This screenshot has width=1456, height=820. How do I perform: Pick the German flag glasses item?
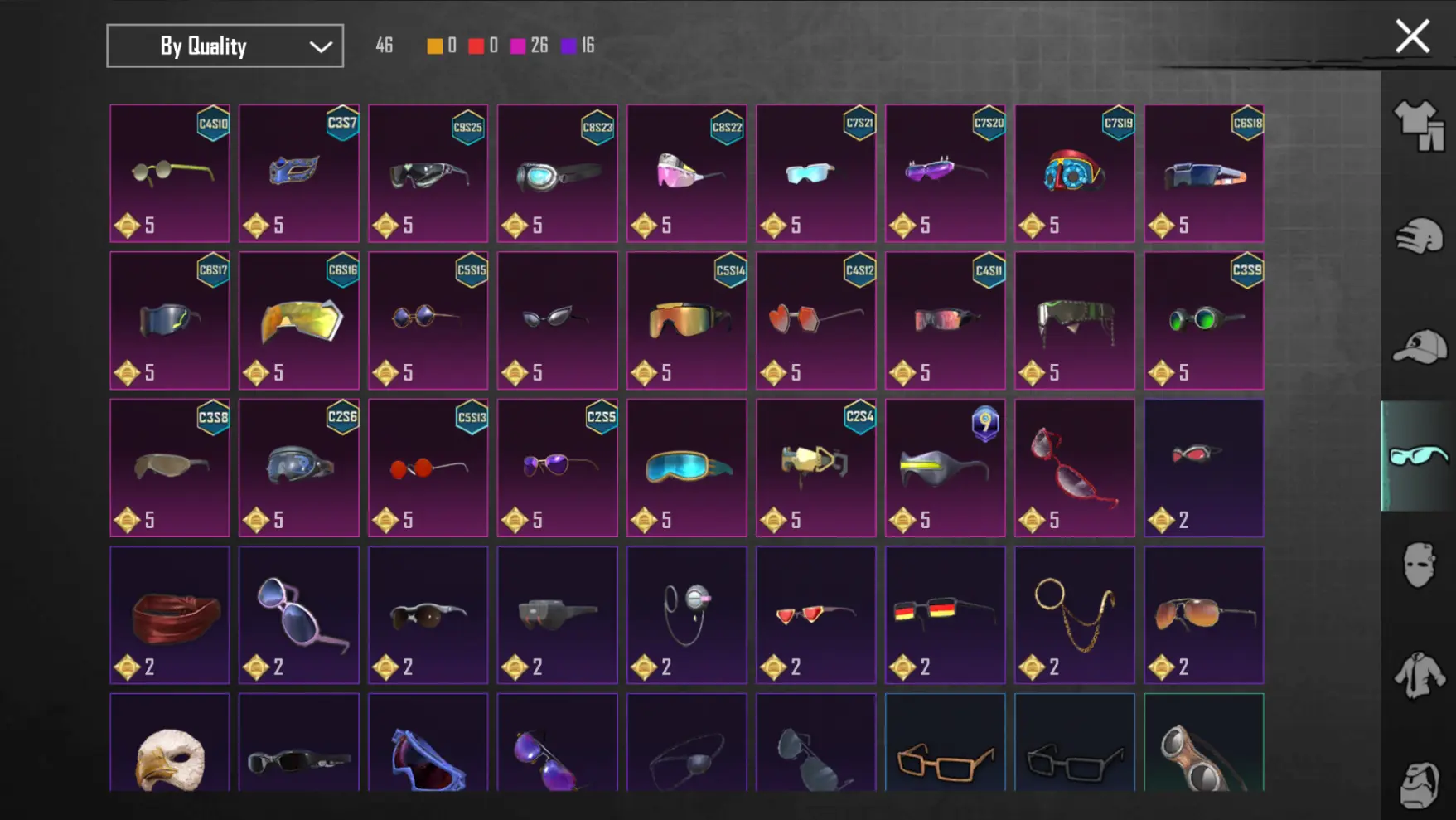[x=946, y=615]
